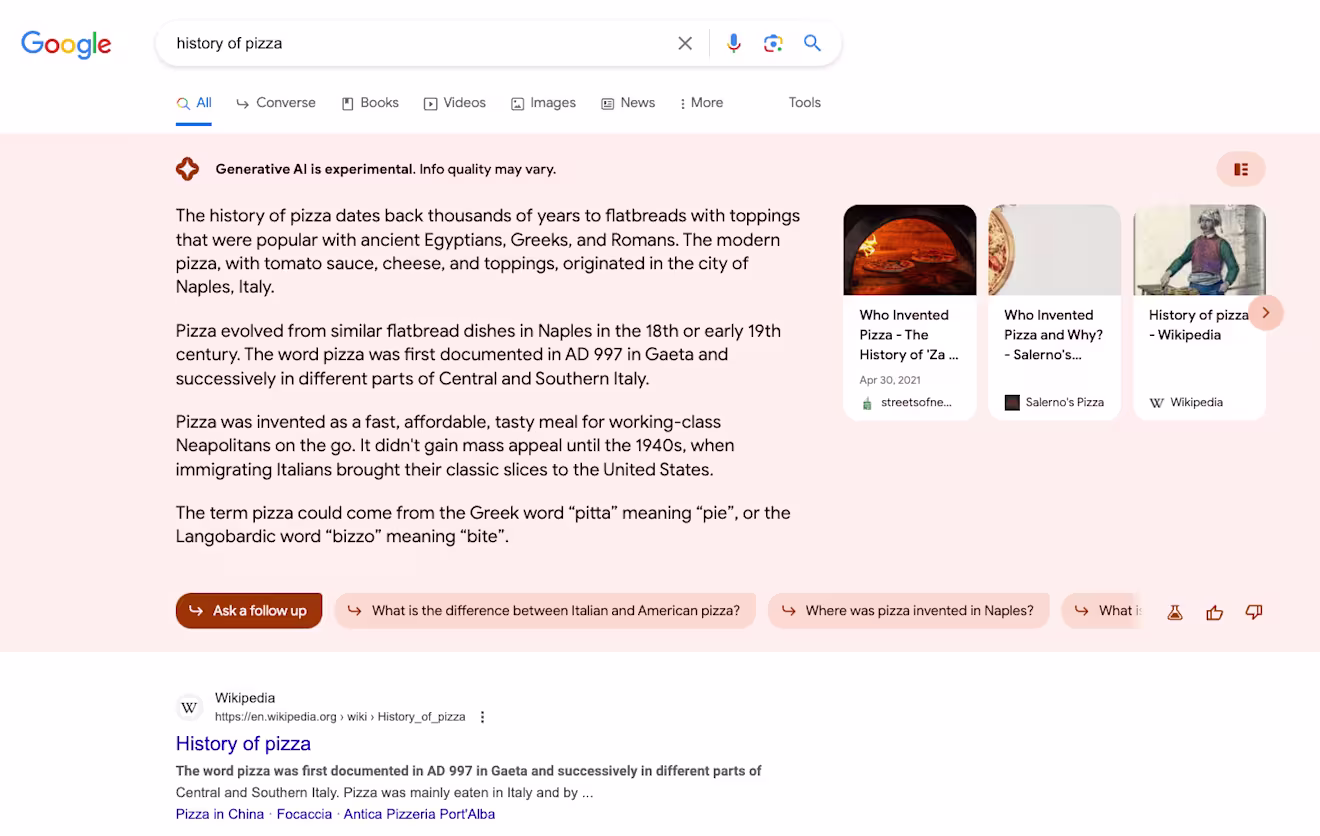
Task: Start voice search with the microphone icon
Action: [734, 43]
